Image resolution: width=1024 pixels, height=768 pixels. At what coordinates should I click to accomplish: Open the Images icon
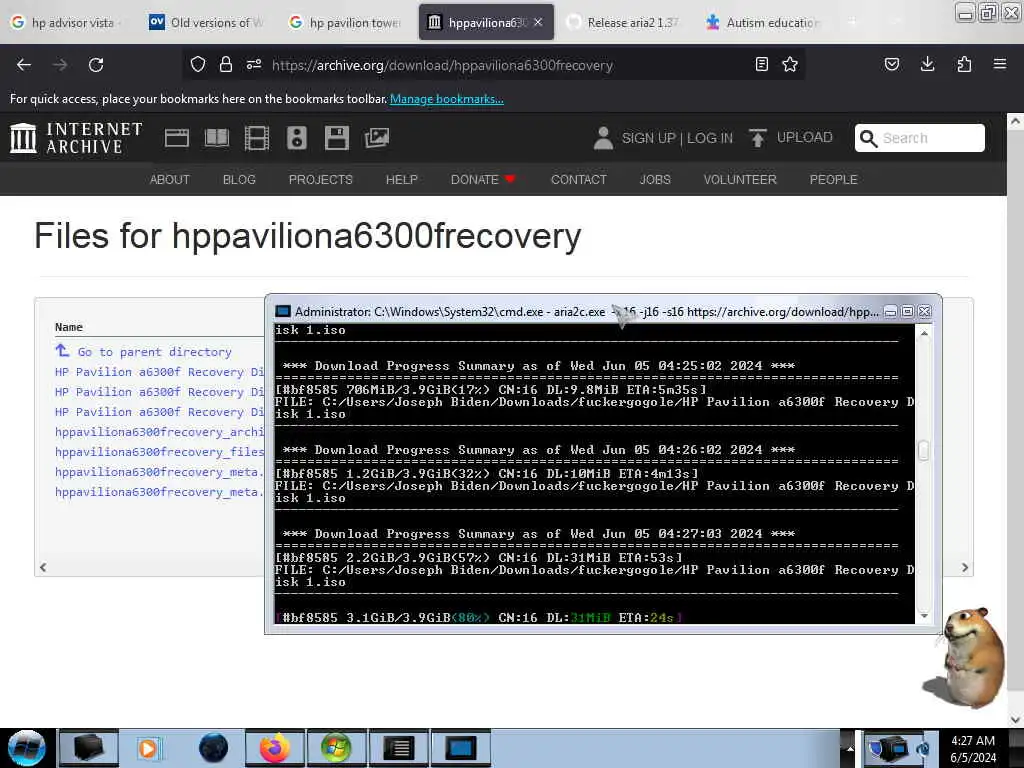coord(377,138)
